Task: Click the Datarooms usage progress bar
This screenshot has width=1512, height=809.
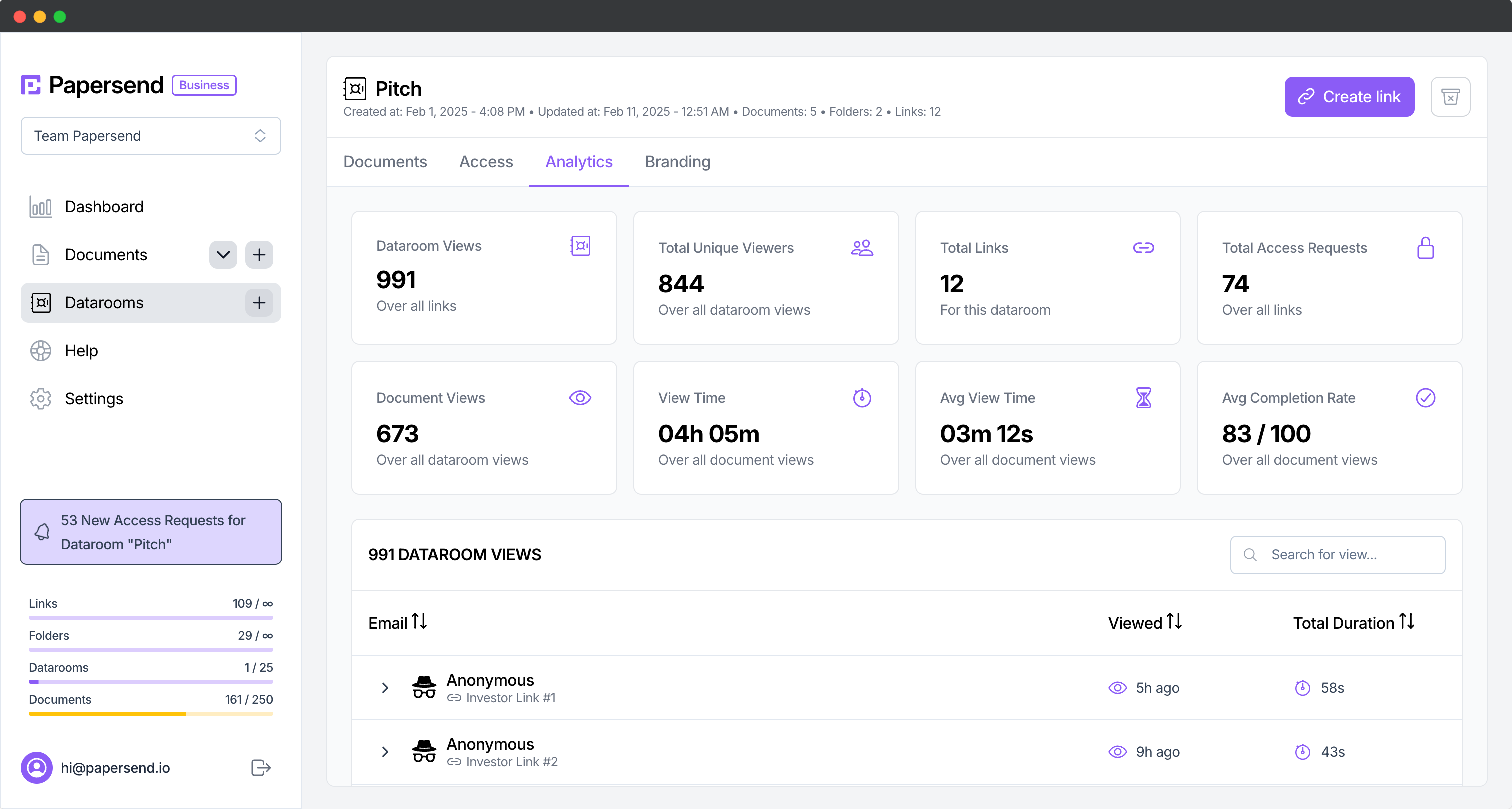Action: 151,681
